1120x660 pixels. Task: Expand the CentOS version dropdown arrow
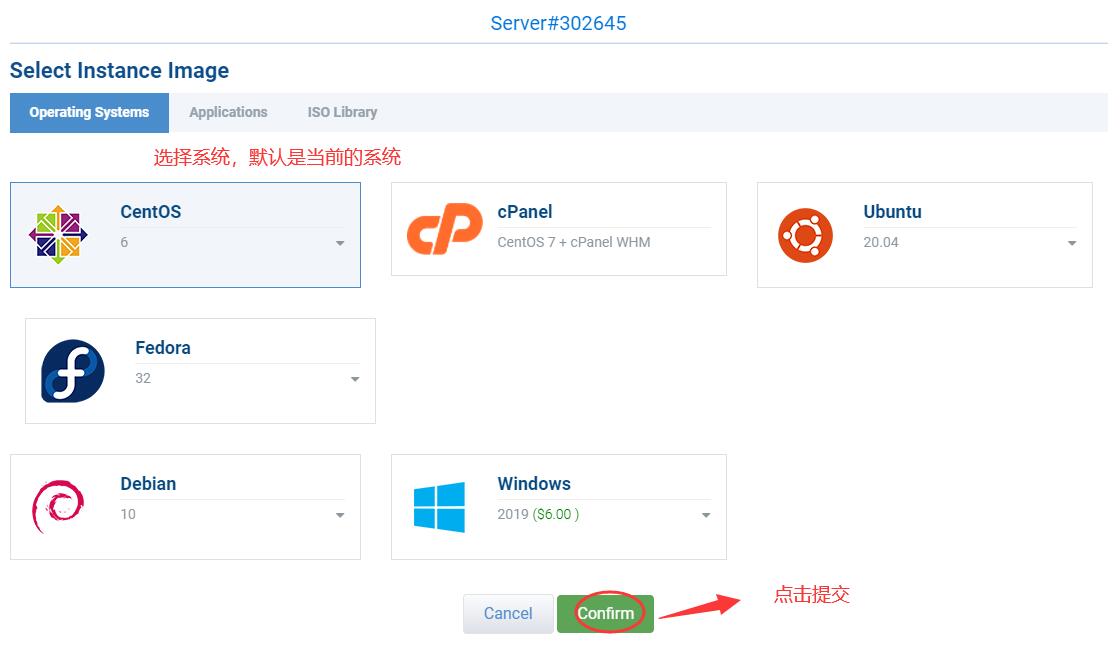pos(340,244)
